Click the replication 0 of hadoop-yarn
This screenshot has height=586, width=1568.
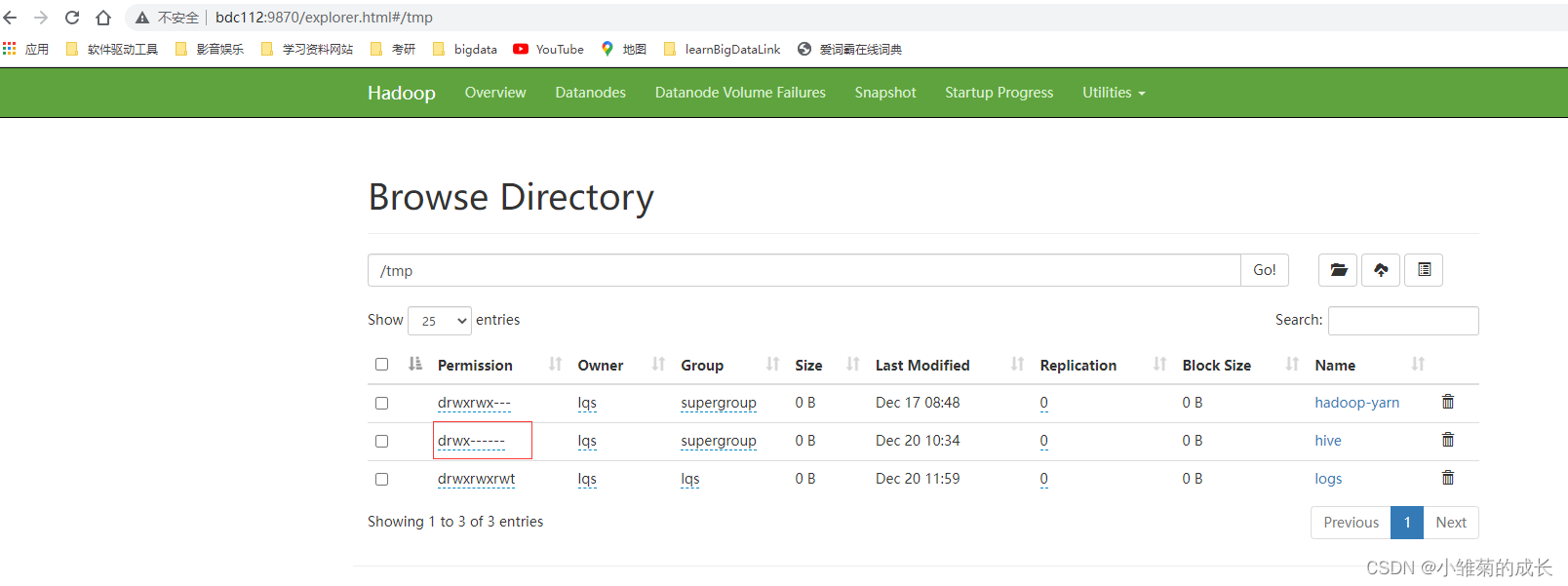(1043, 403)
